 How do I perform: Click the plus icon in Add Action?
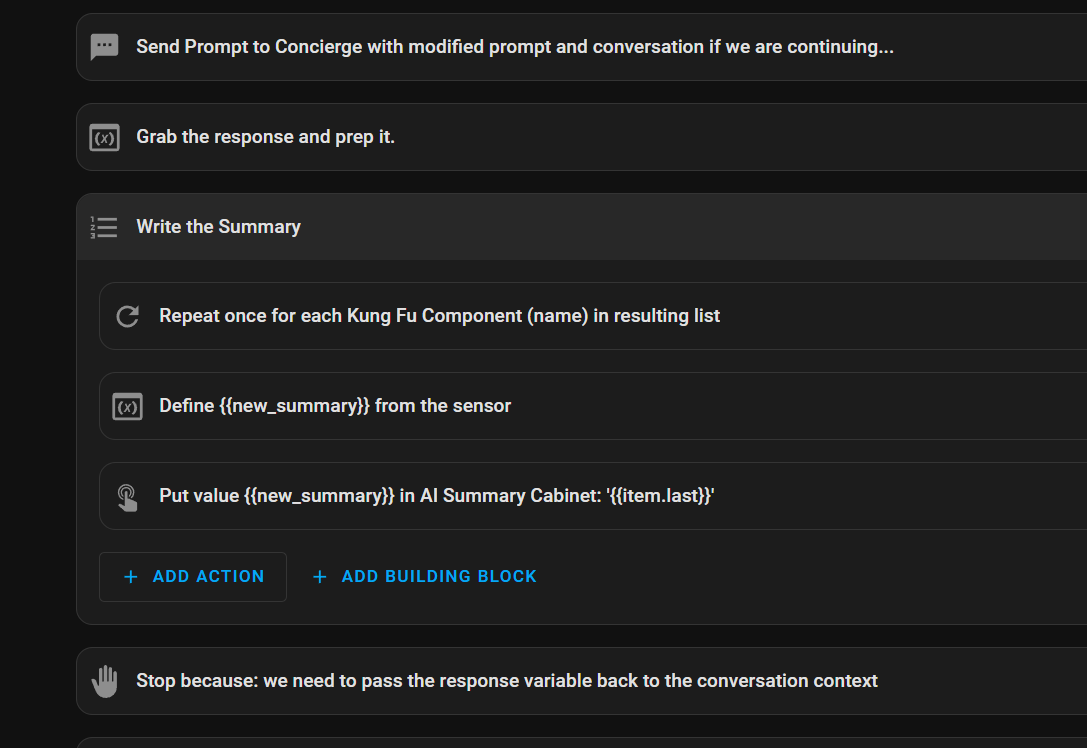(130, 577)
